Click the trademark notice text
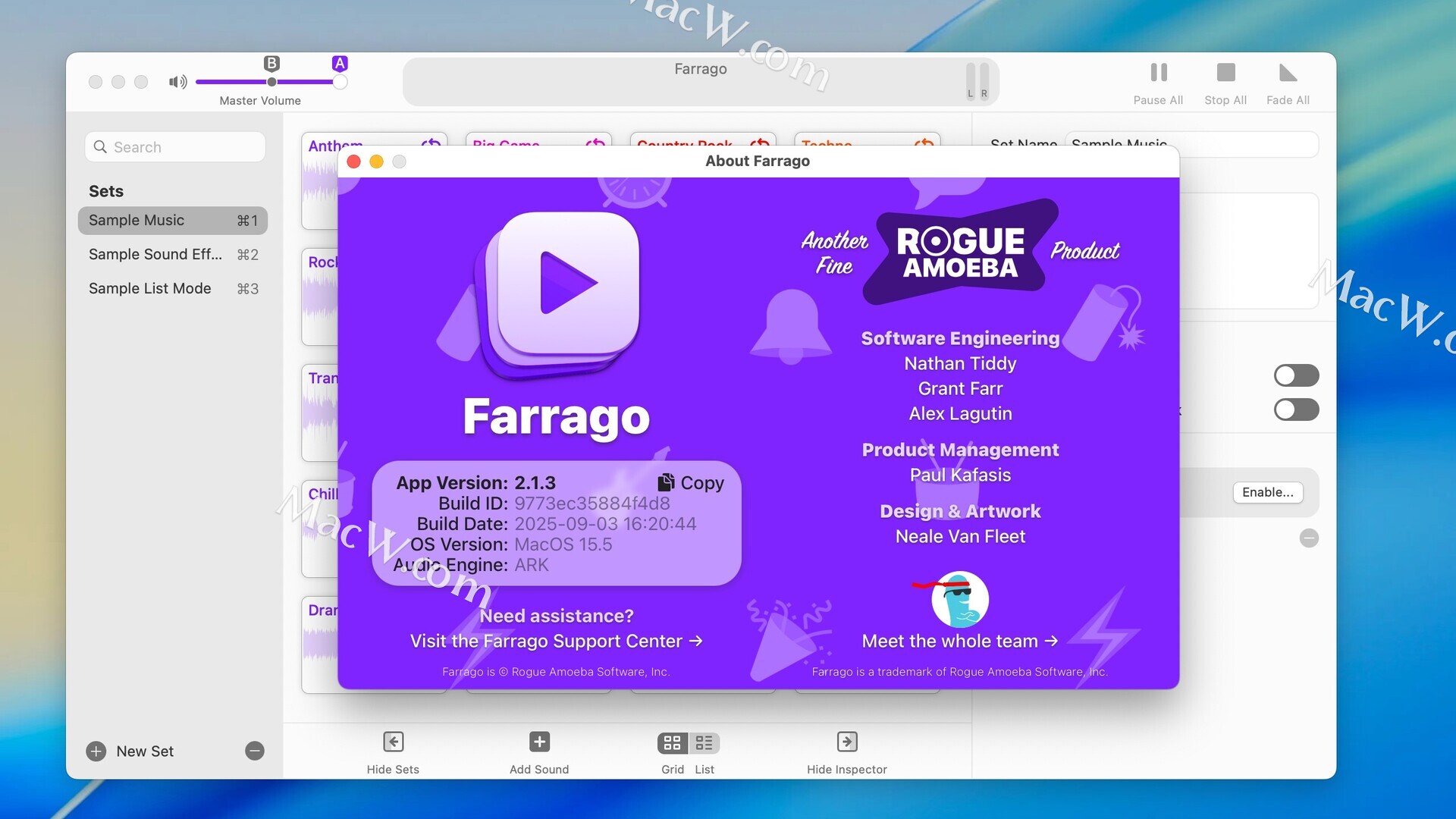 pyautogui.click(x=960, y=671)
